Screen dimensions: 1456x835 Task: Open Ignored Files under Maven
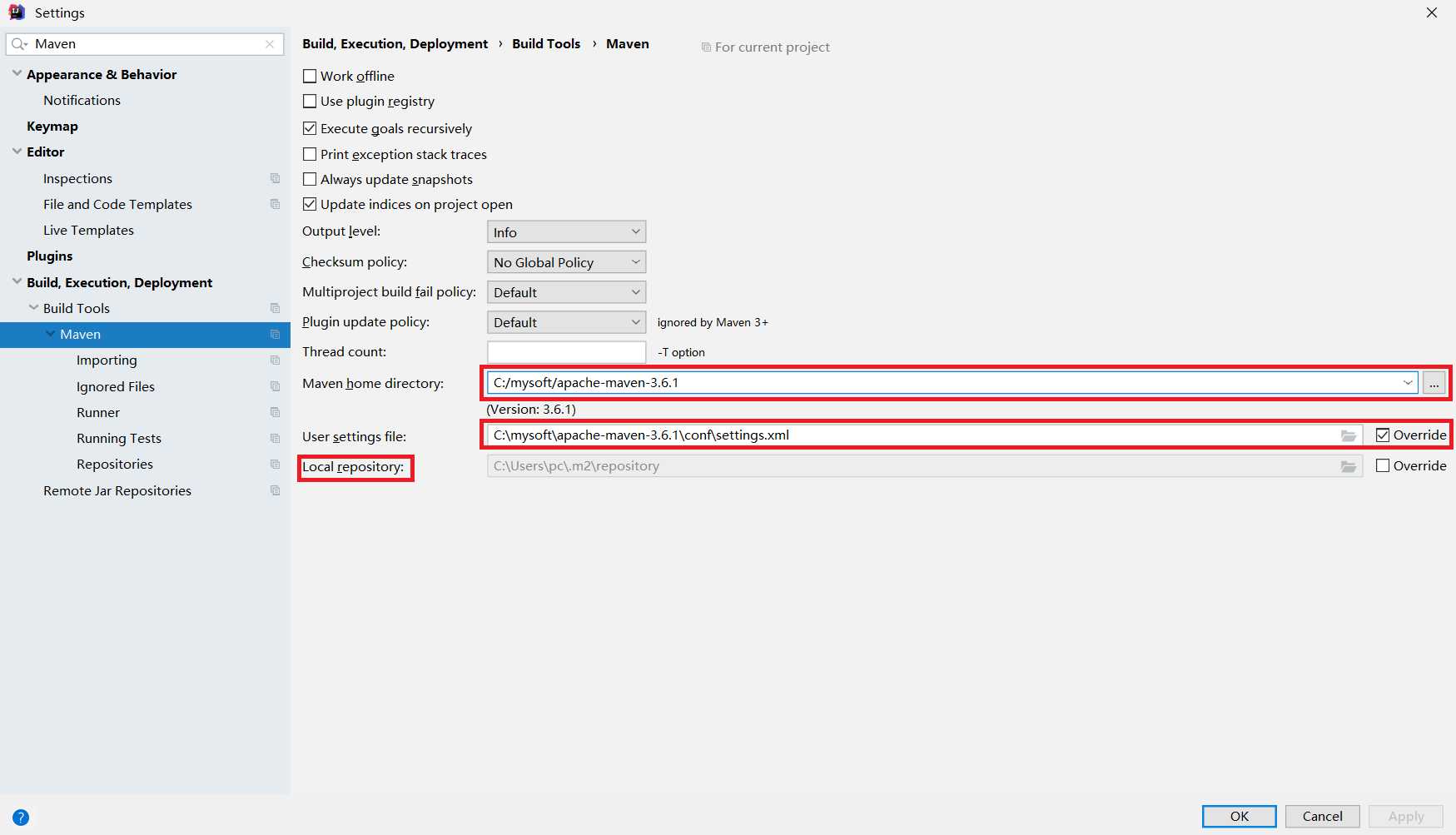coord(116,386)
